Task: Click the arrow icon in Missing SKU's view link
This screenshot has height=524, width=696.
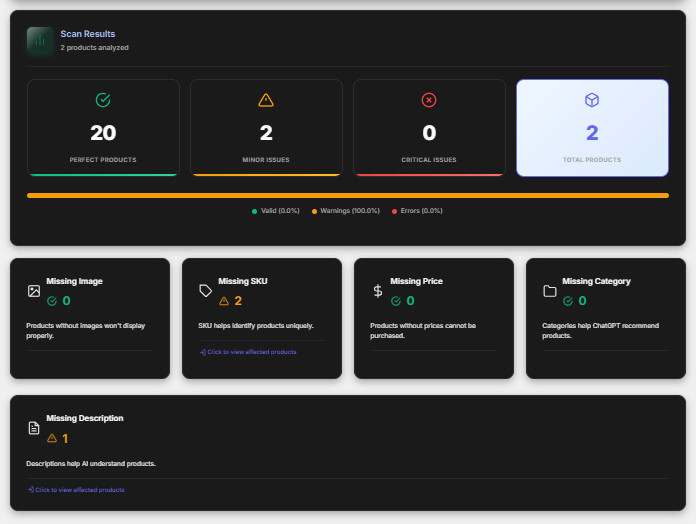Action: pyautogui.click(x=202, y=352)
